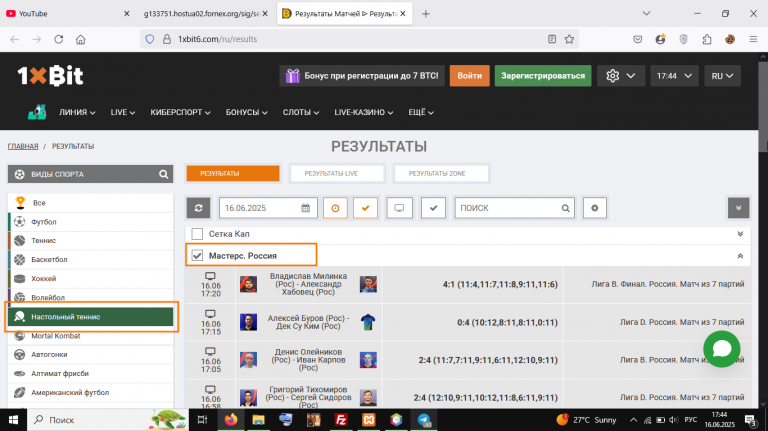This screenshot has height=431, width=768.
Task: Select Американский футбол in sports list
Action: click(x=91, y=393)
